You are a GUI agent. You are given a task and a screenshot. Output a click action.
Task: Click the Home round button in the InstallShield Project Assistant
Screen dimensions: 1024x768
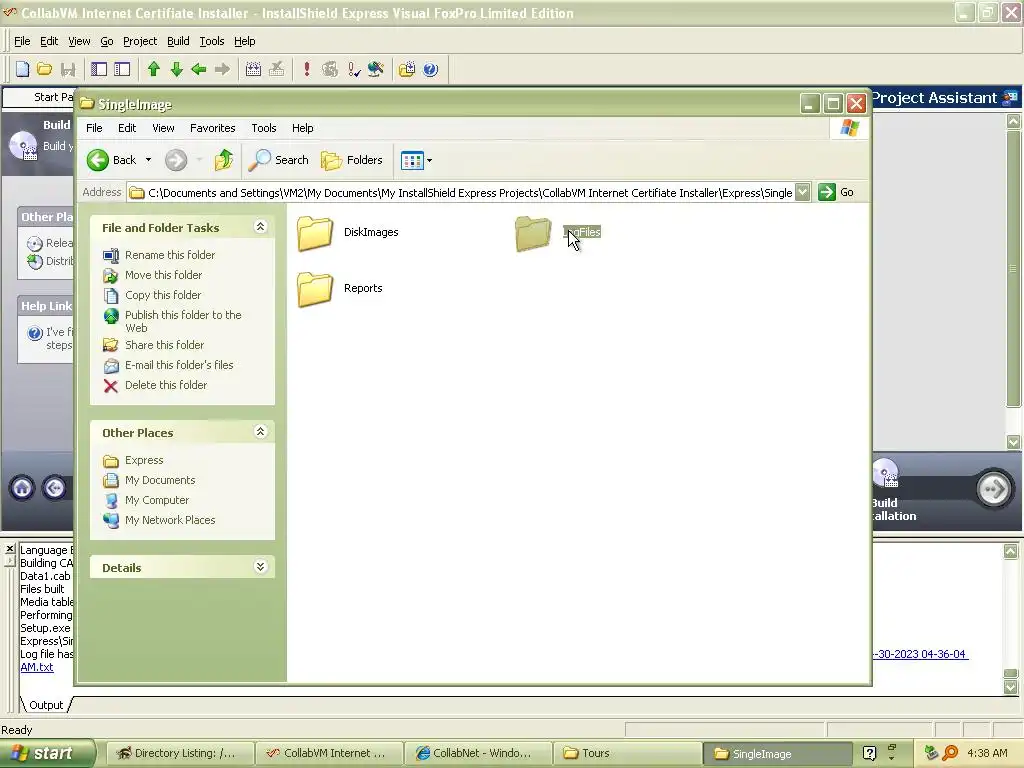tap(22, 488)
